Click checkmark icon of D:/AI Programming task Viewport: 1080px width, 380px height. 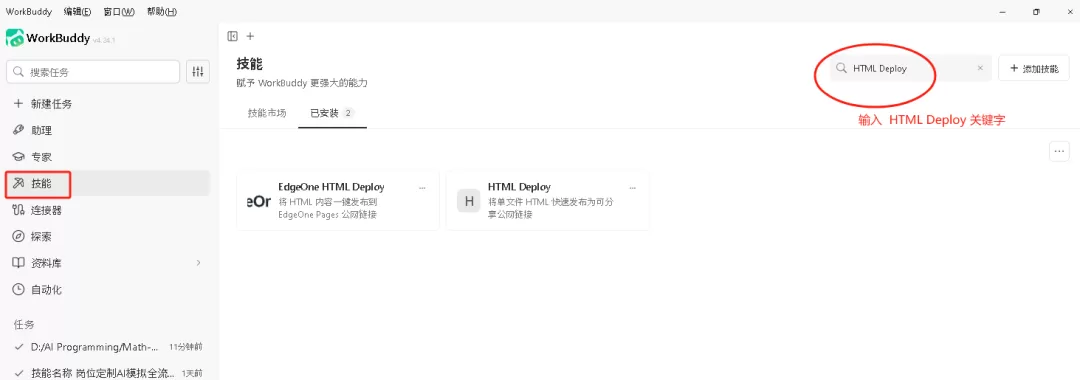(x=19, y=347)
